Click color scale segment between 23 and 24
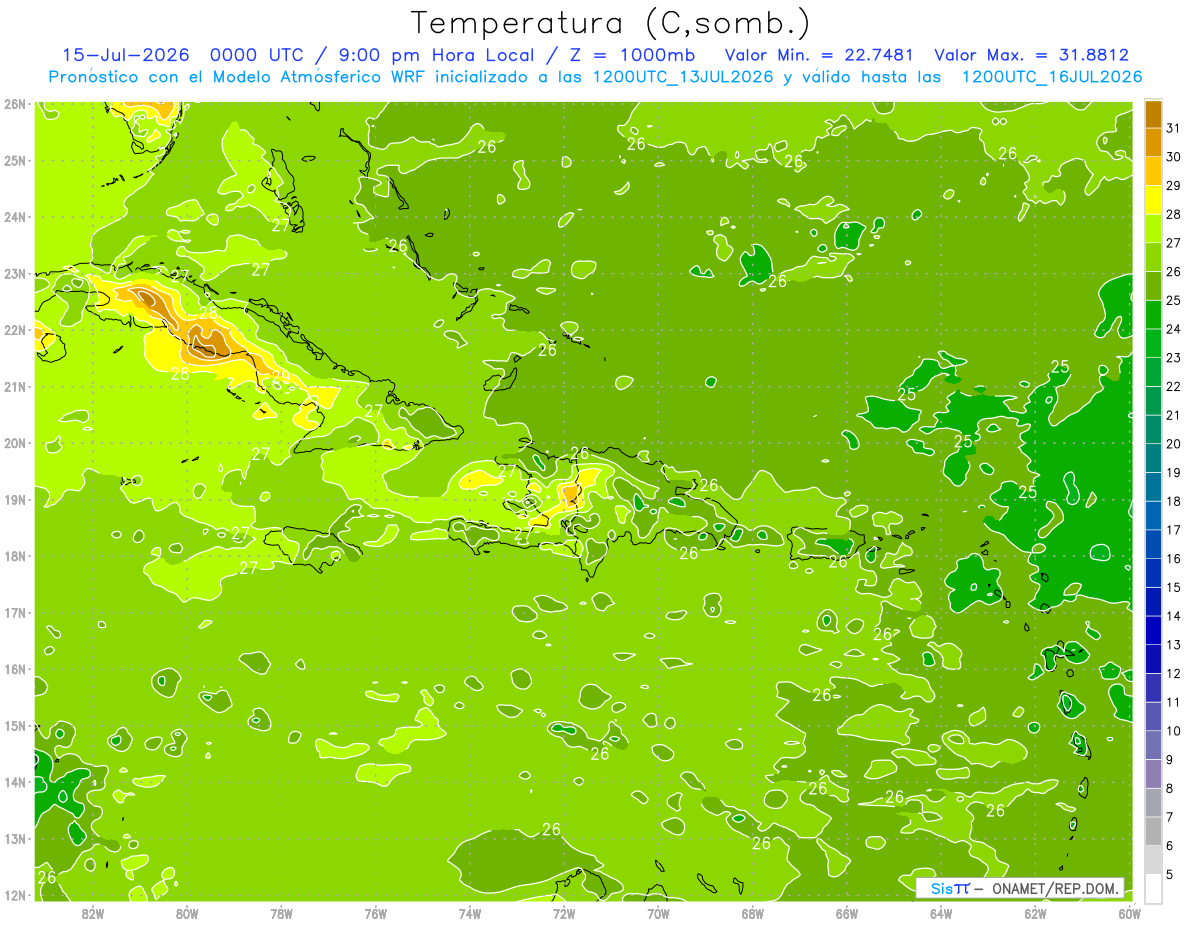This screenshot has width=1200, height=927. coord(1153,343)
